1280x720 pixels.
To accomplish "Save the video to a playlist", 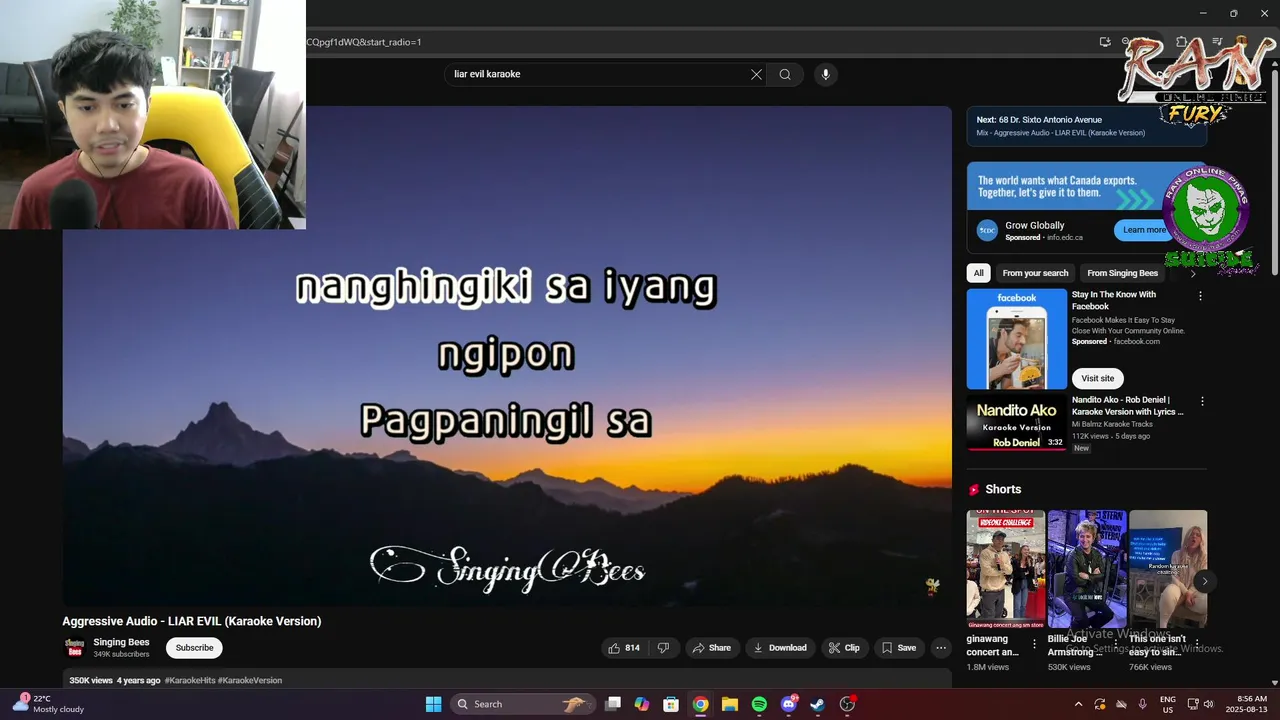I will 898,648.
